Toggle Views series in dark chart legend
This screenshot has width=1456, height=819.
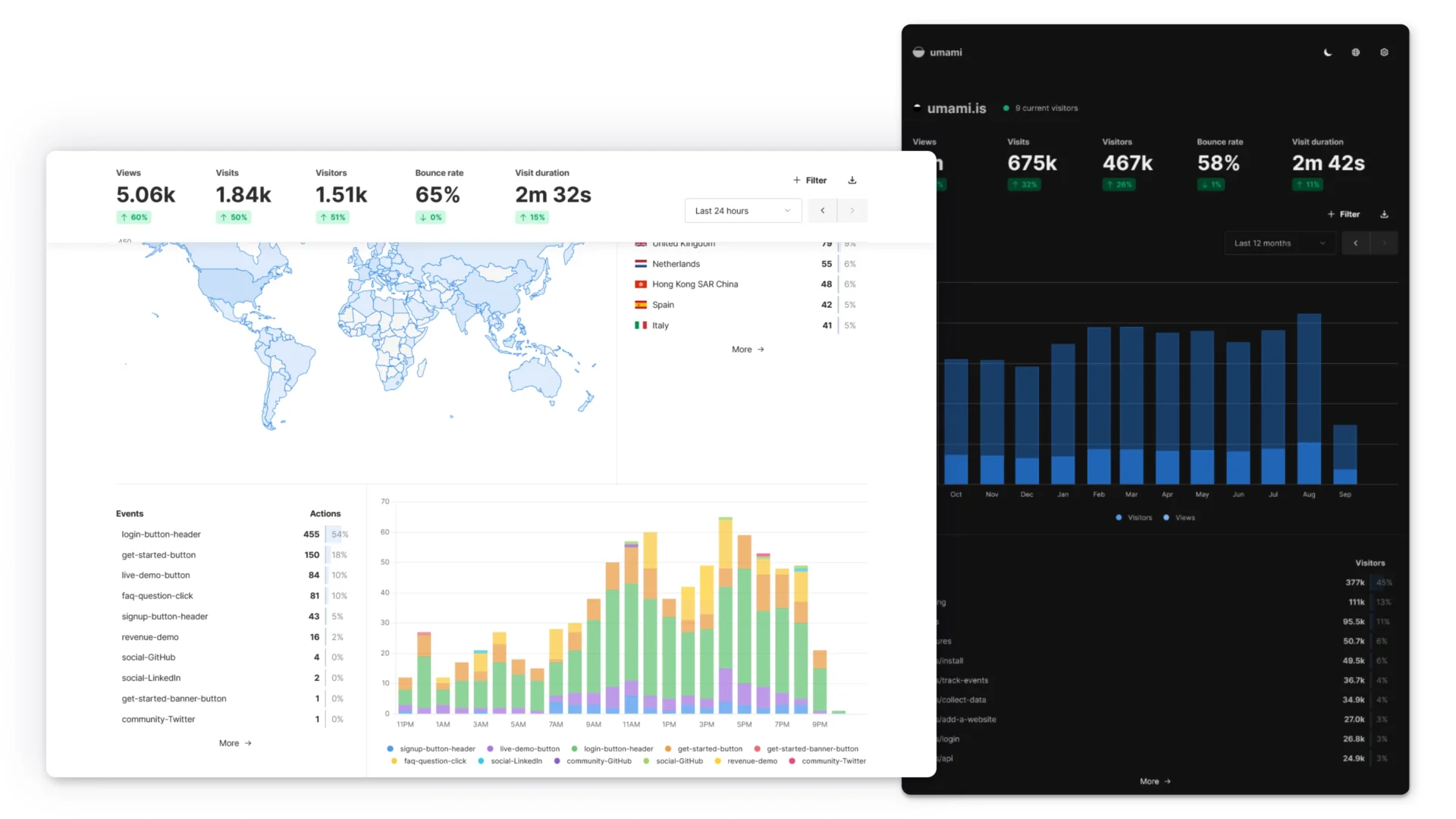(1179, 518)
